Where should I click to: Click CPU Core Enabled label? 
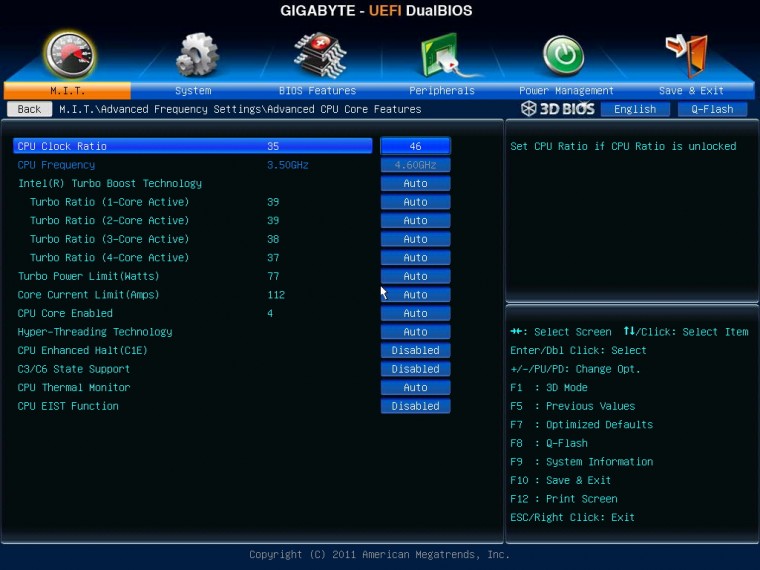tap(65, 313)
